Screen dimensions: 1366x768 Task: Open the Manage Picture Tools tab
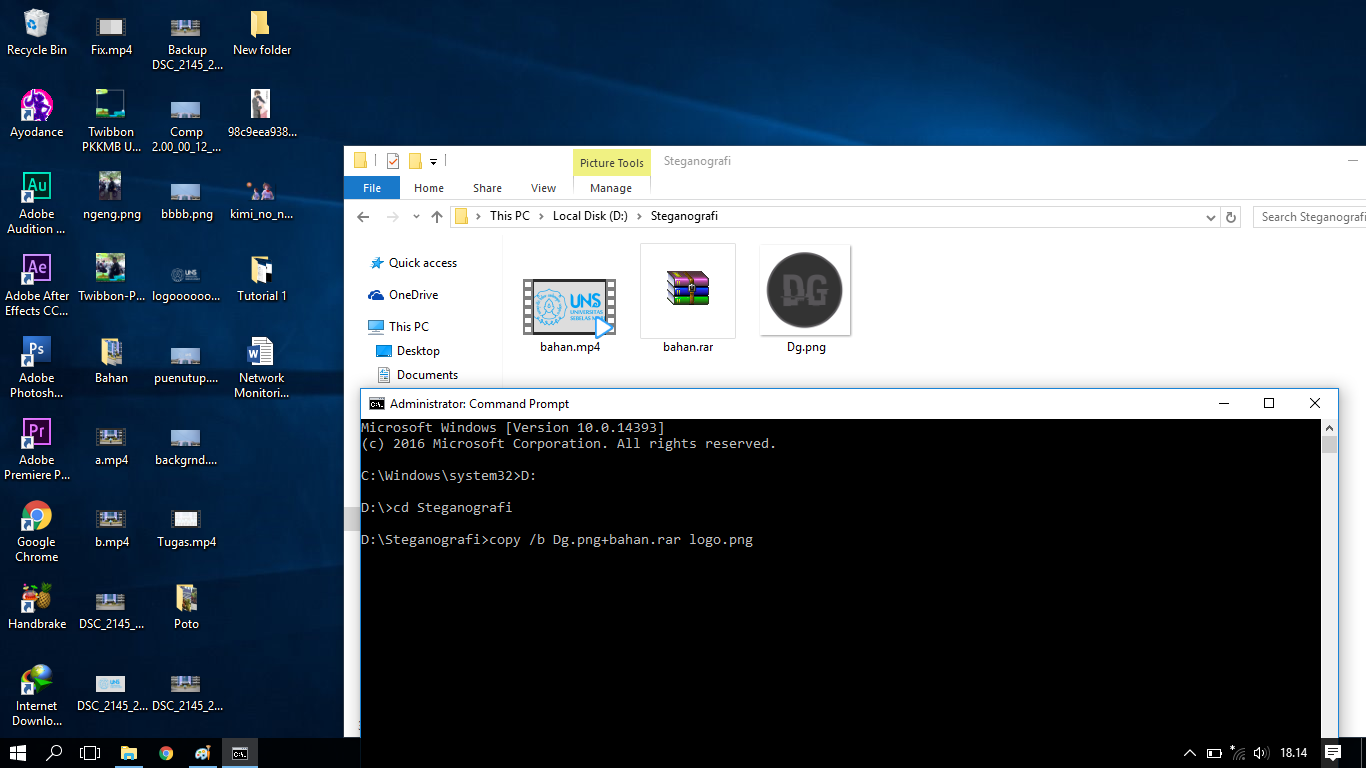tap(611, 187)
